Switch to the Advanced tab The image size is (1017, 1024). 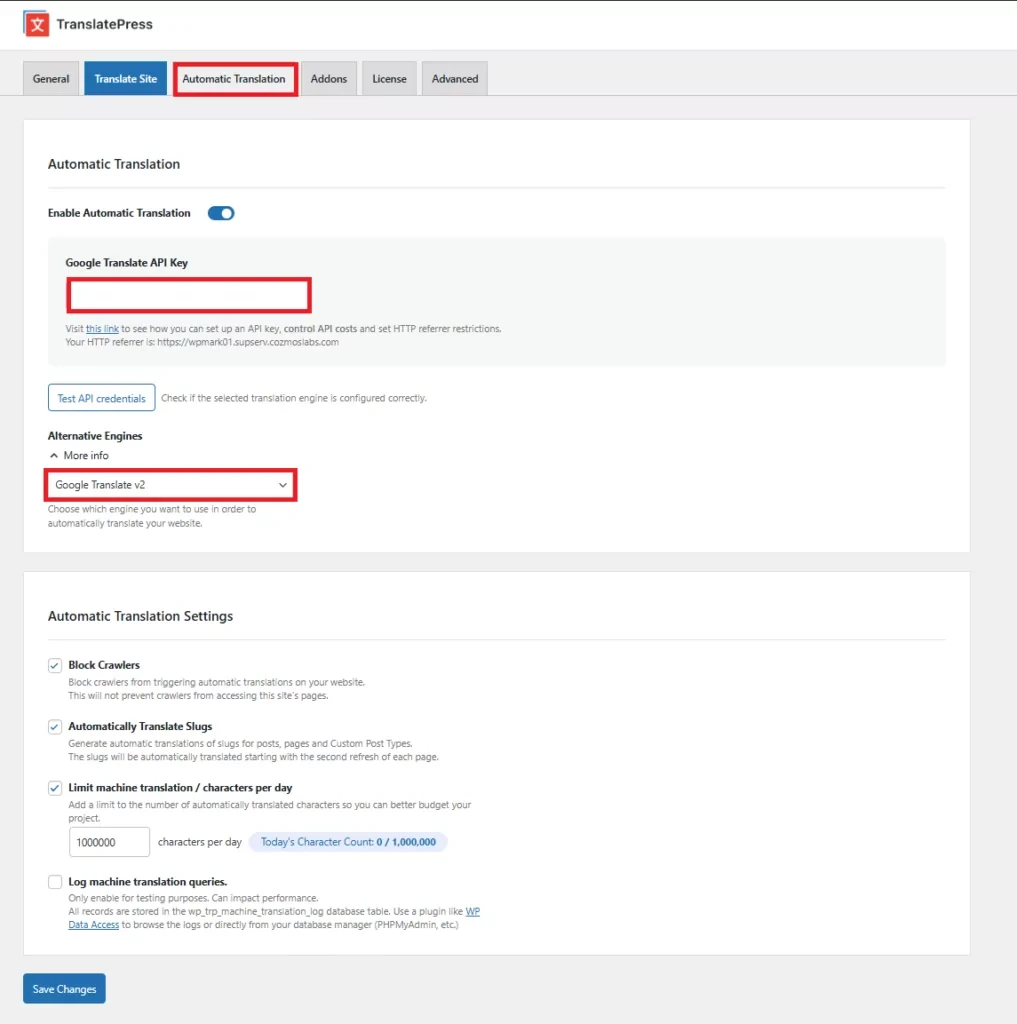click(455, 79)
